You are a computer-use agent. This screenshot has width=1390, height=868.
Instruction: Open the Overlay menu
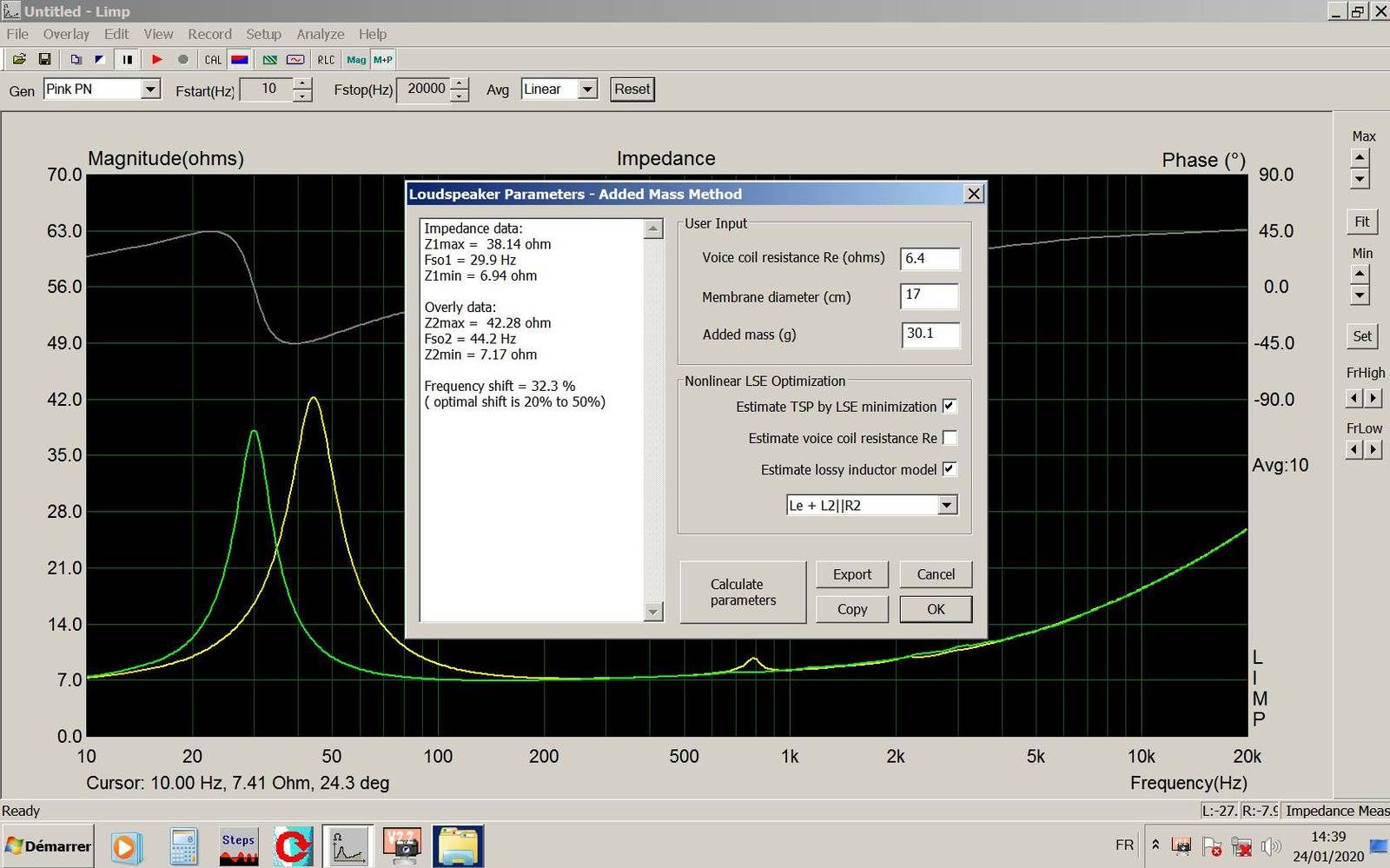(66, 34)
